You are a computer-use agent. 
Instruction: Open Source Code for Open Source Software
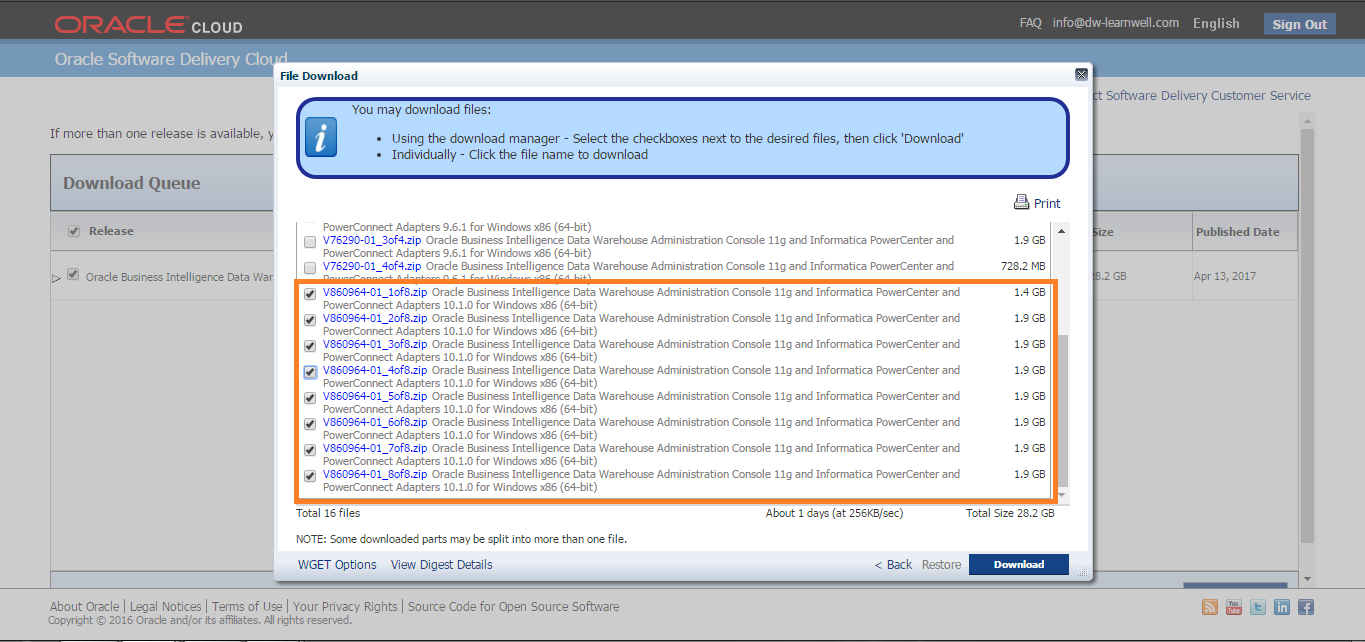[513, 607]
